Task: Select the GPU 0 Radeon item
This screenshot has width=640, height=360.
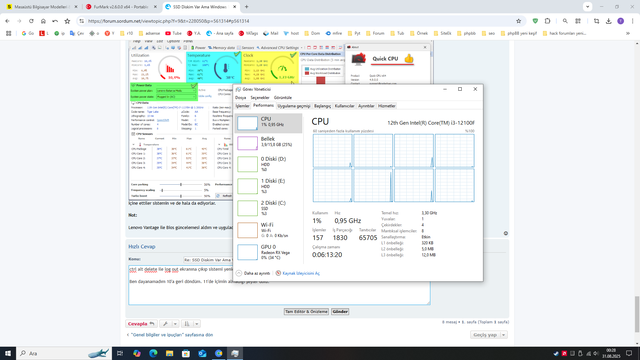Action: point(269,252)
